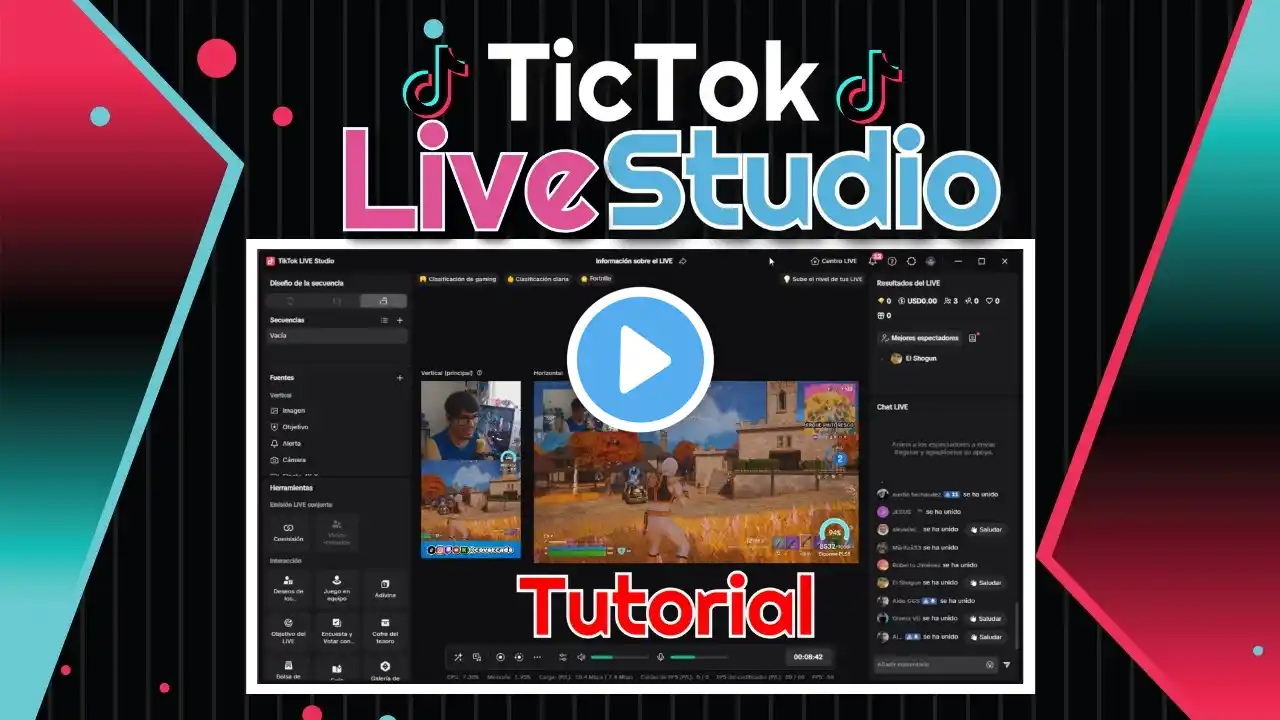Open the Encuesta y Votar tool

point(337,628)
